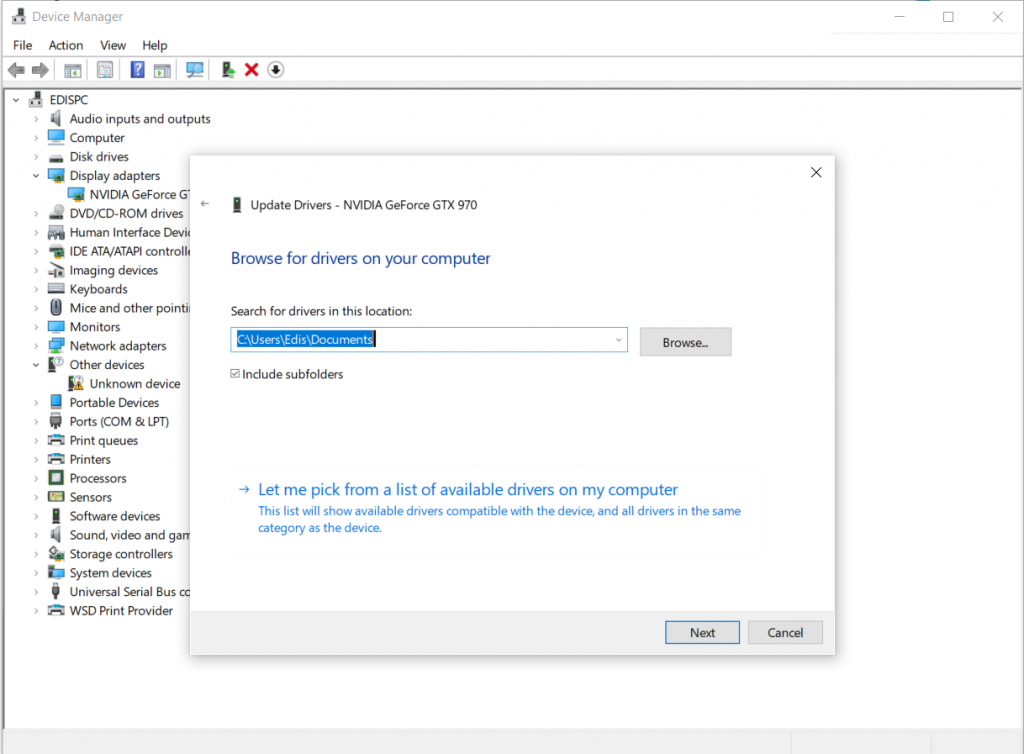Viewport: 1024px width, 754px height.
Task: Open the Properties toolbar icon
Action: [x=104, y=70]
